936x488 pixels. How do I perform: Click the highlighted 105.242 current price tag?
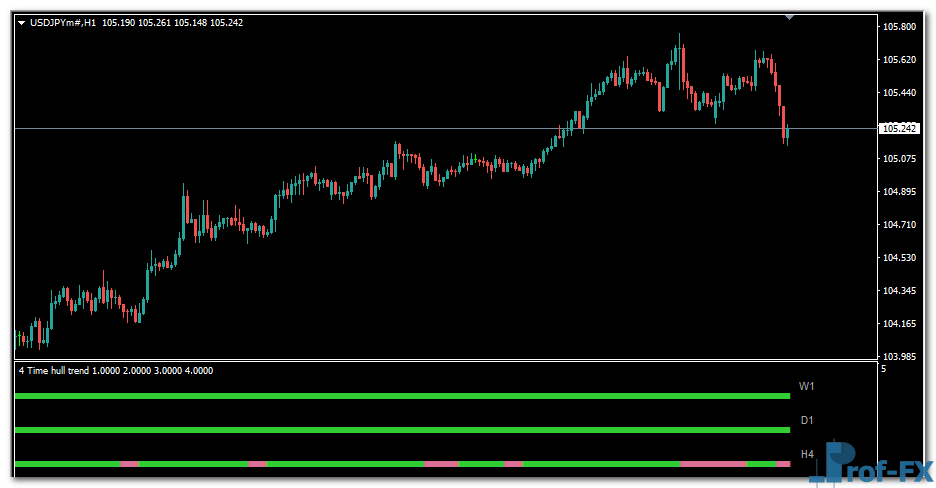(x=898, y=128)
